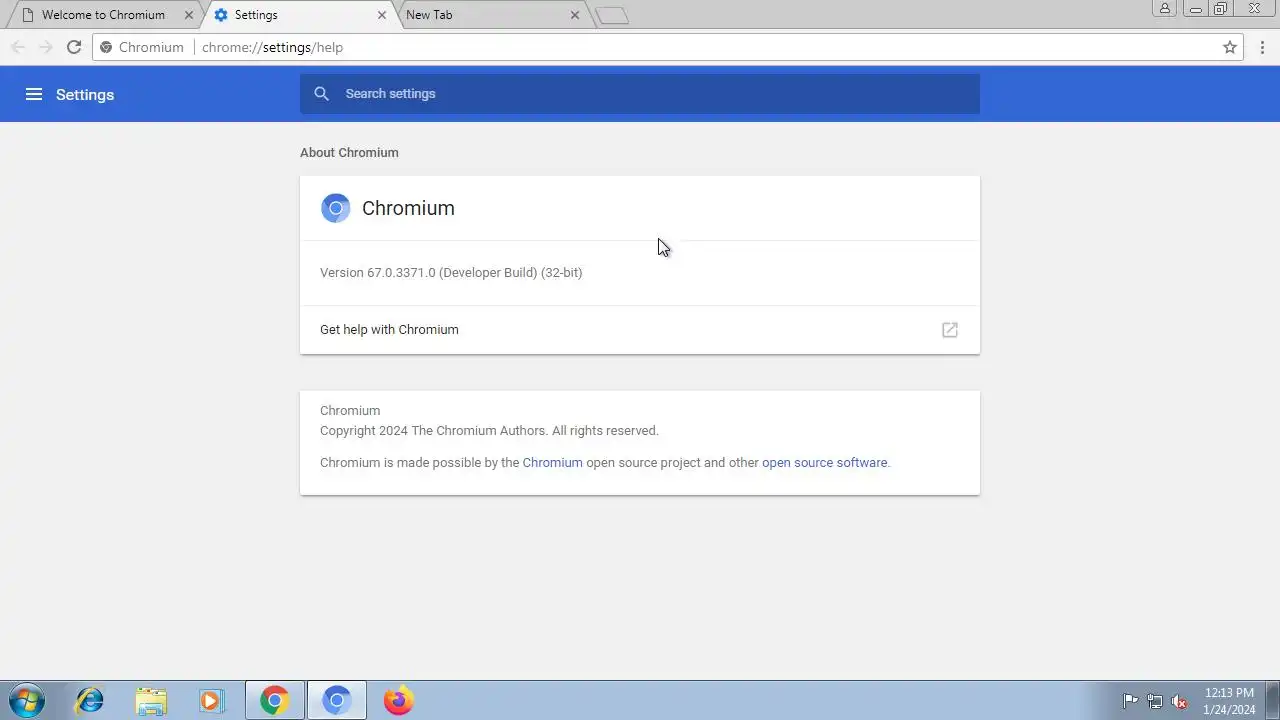Open a new tab with the tab-strip button
Screen dimensions: 1280x720
(x=612, y=16)
